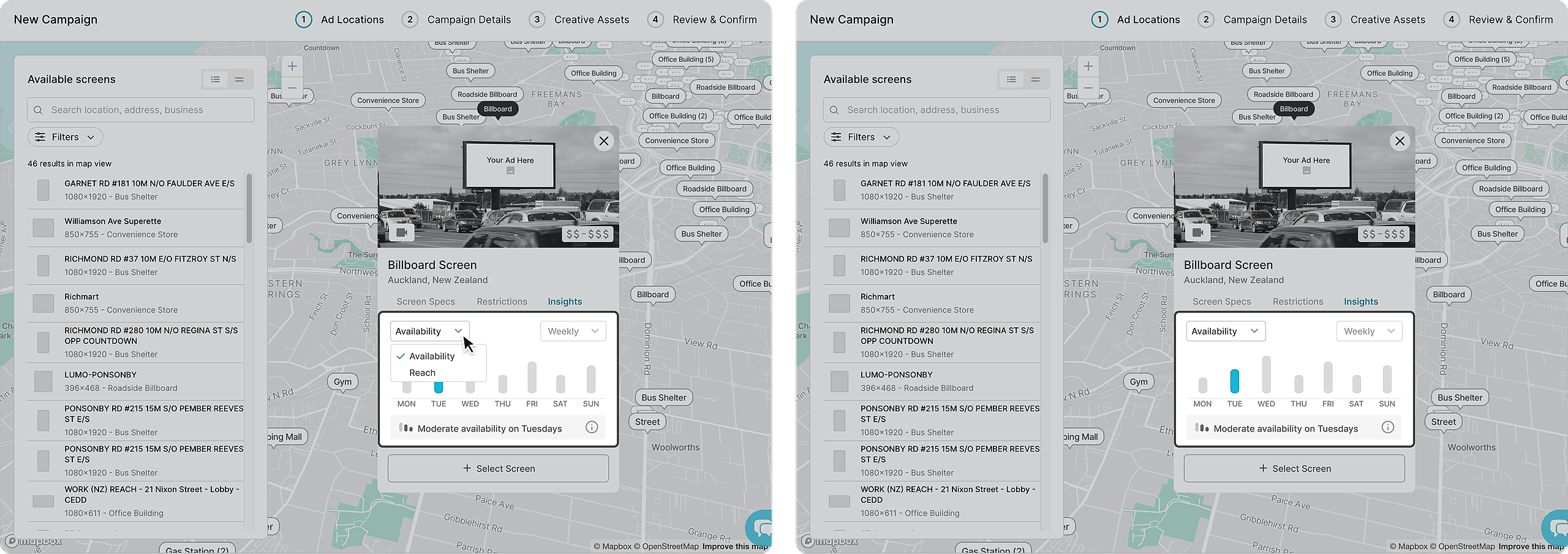The image size is (1568, 554).
Task: Choose Reach in the open dropdown menu
Action: click(422, 373)
